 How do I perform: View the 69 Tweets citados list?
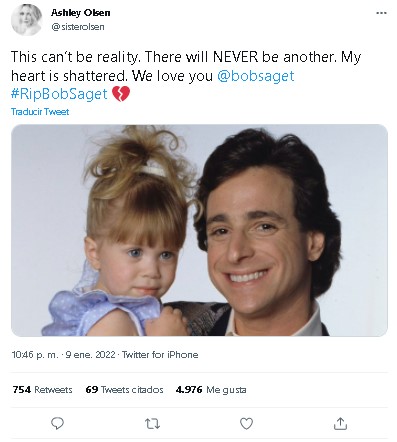tap(124, 390)
